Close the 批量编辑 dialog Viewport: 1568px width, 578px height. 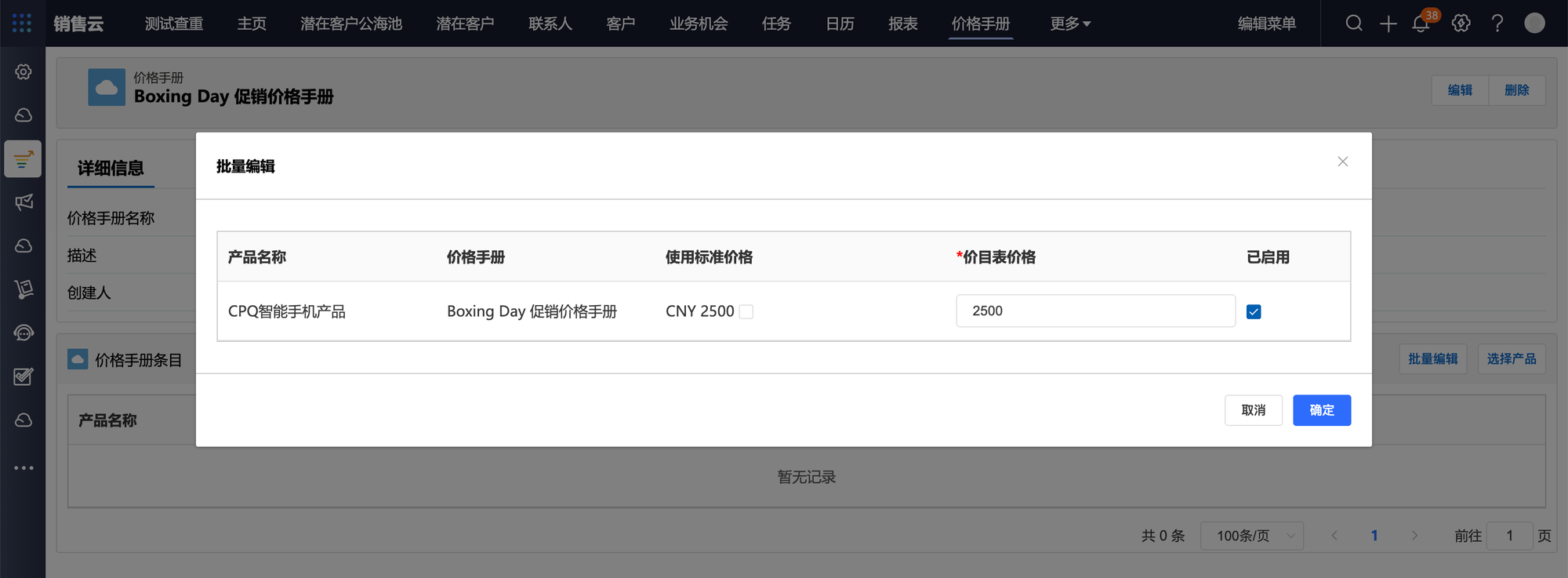[x=1342, y=162]
